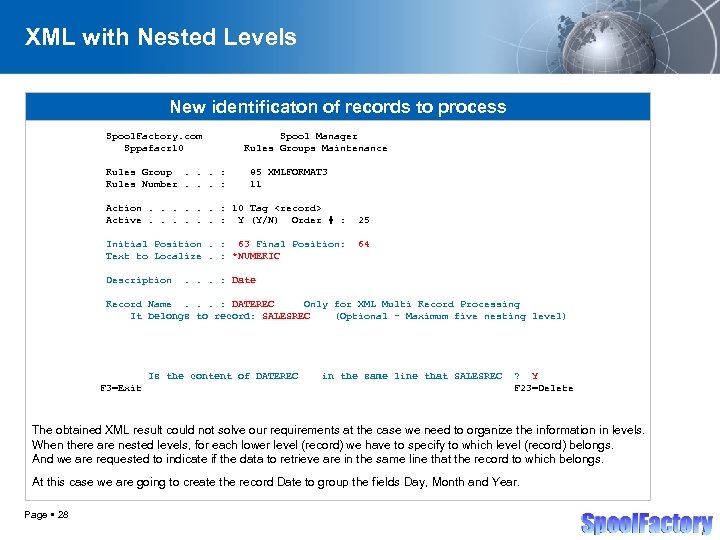Click 'Page 28' footer label
This screenshot has width=720, height=540.
46,515
